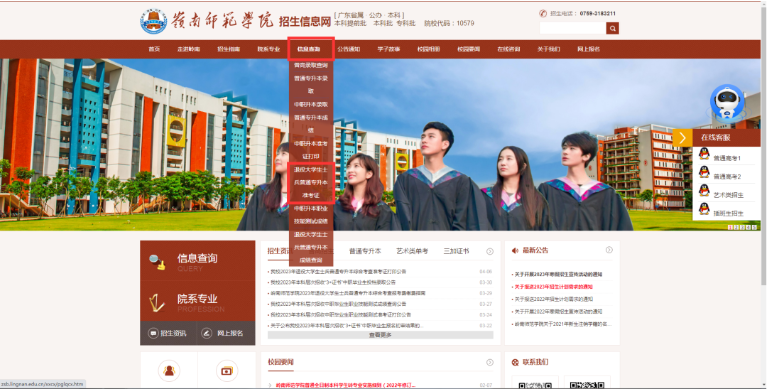767x392 pixels.
Task: Switch to the 艺术类单考 tab
Action: point(412,251)
